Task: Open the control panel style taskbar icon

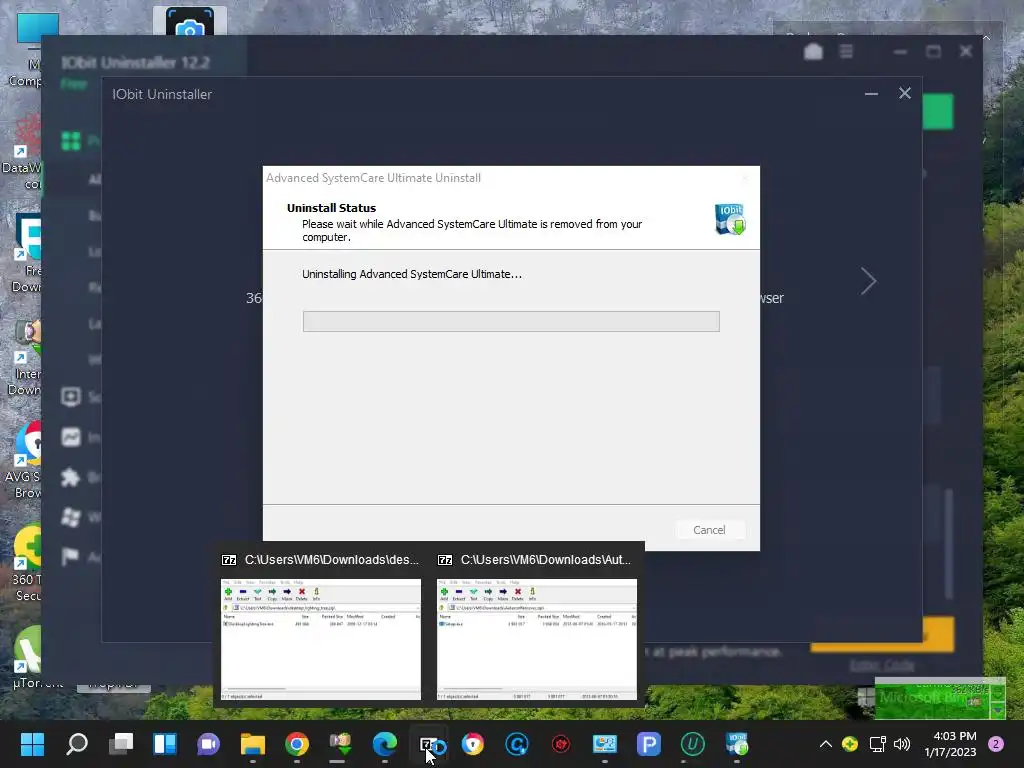Action: 605,744
